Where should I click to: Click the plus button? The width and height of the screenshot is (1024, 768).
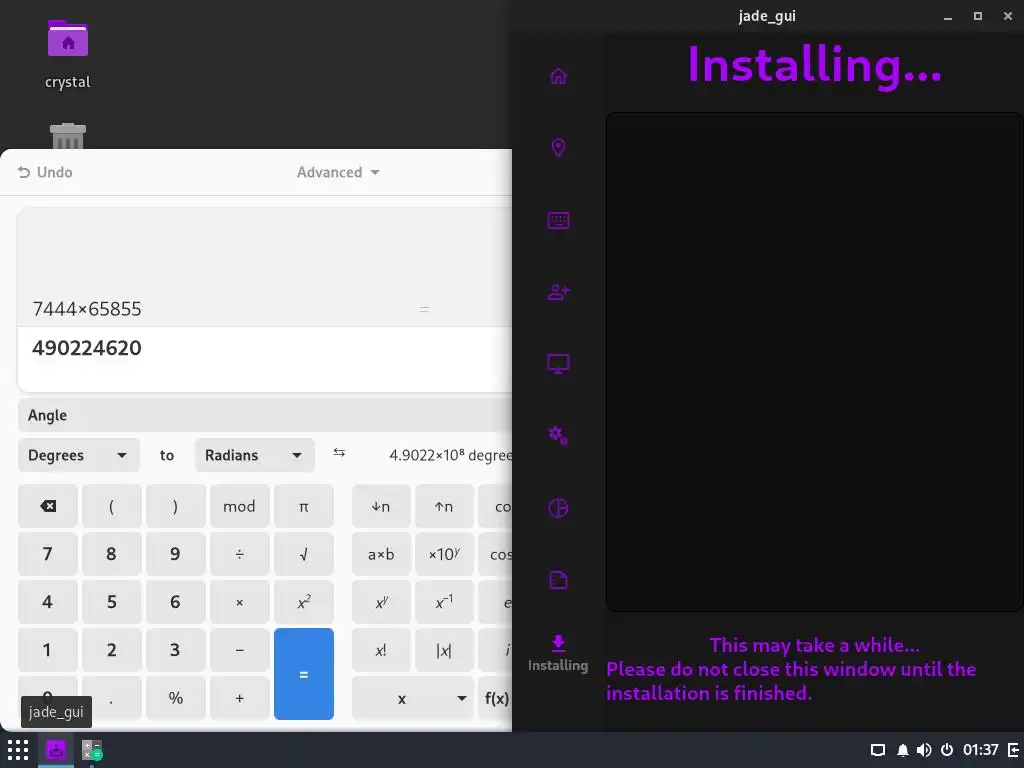click(240, 698)
